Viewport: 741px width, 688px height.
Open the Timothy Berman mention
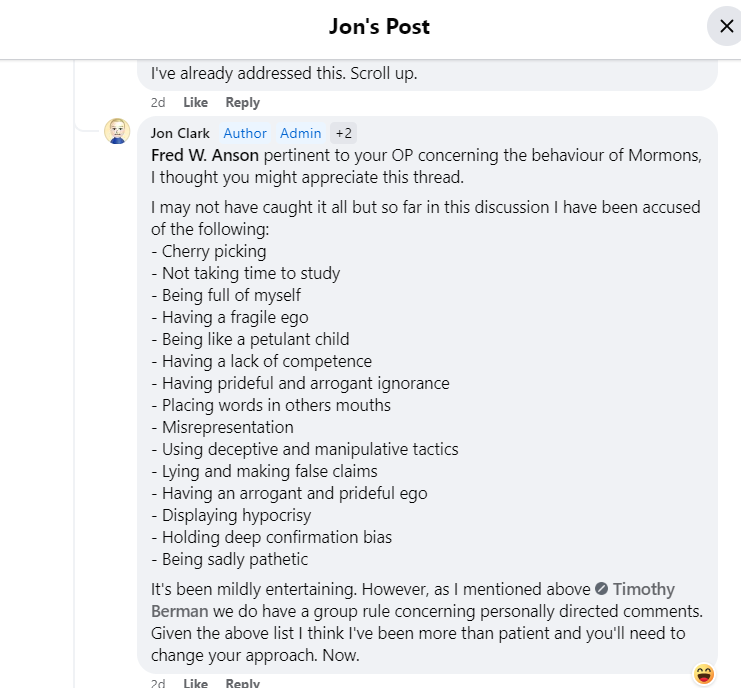(x=413, y=600)
